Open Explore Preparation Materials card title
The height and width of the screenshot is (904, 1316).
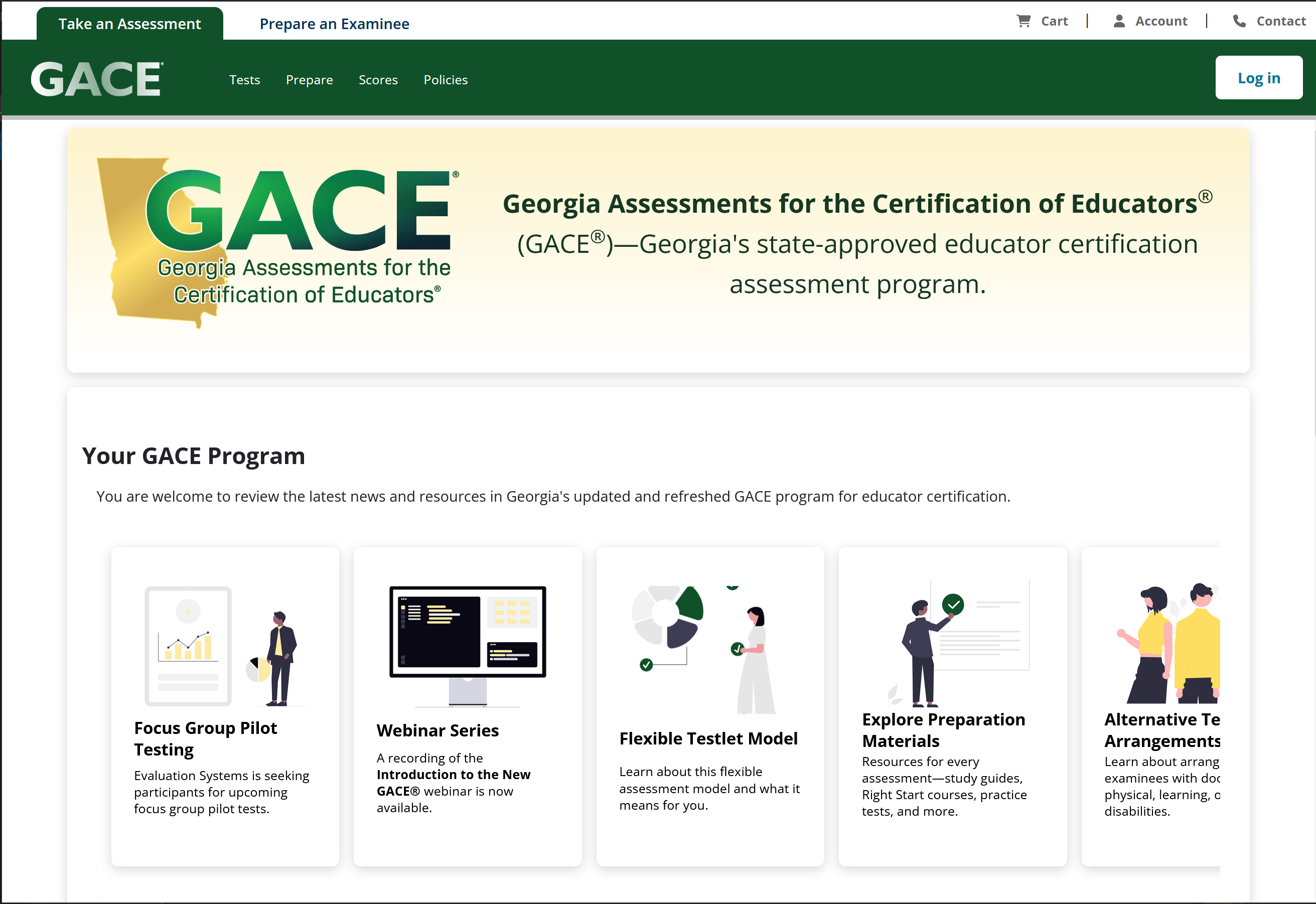pyautogui.click(x=943, y=729)
